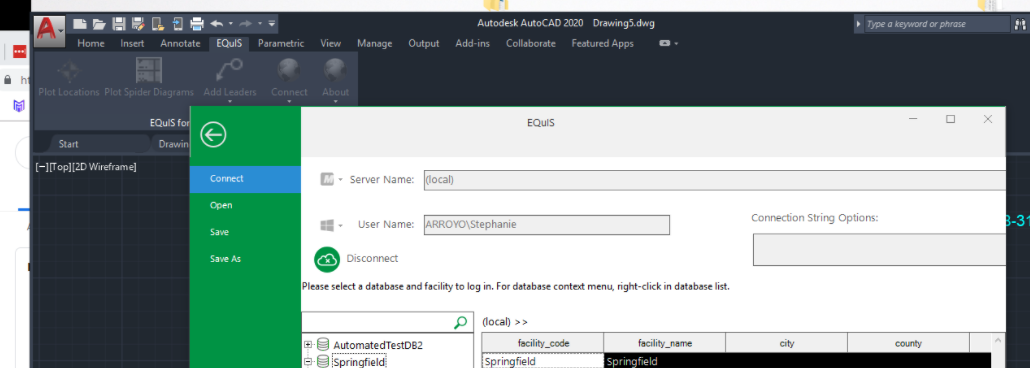
Task: Switch to the Insert ribbon tab
Action: (133, 43)
